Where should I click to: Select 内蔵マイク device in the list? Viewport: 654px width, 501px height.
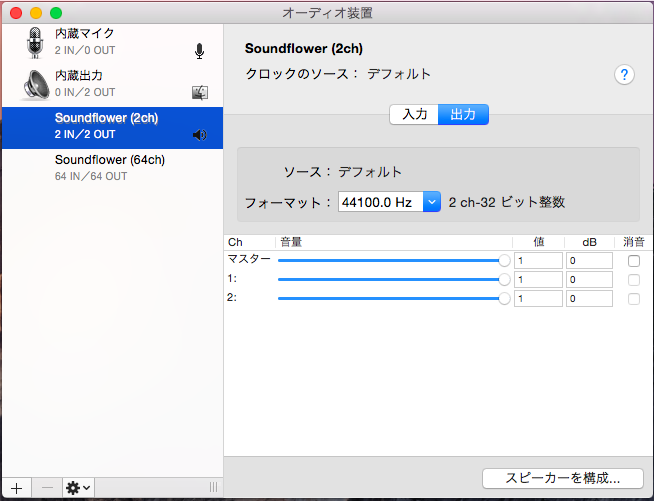pos(113,43)
